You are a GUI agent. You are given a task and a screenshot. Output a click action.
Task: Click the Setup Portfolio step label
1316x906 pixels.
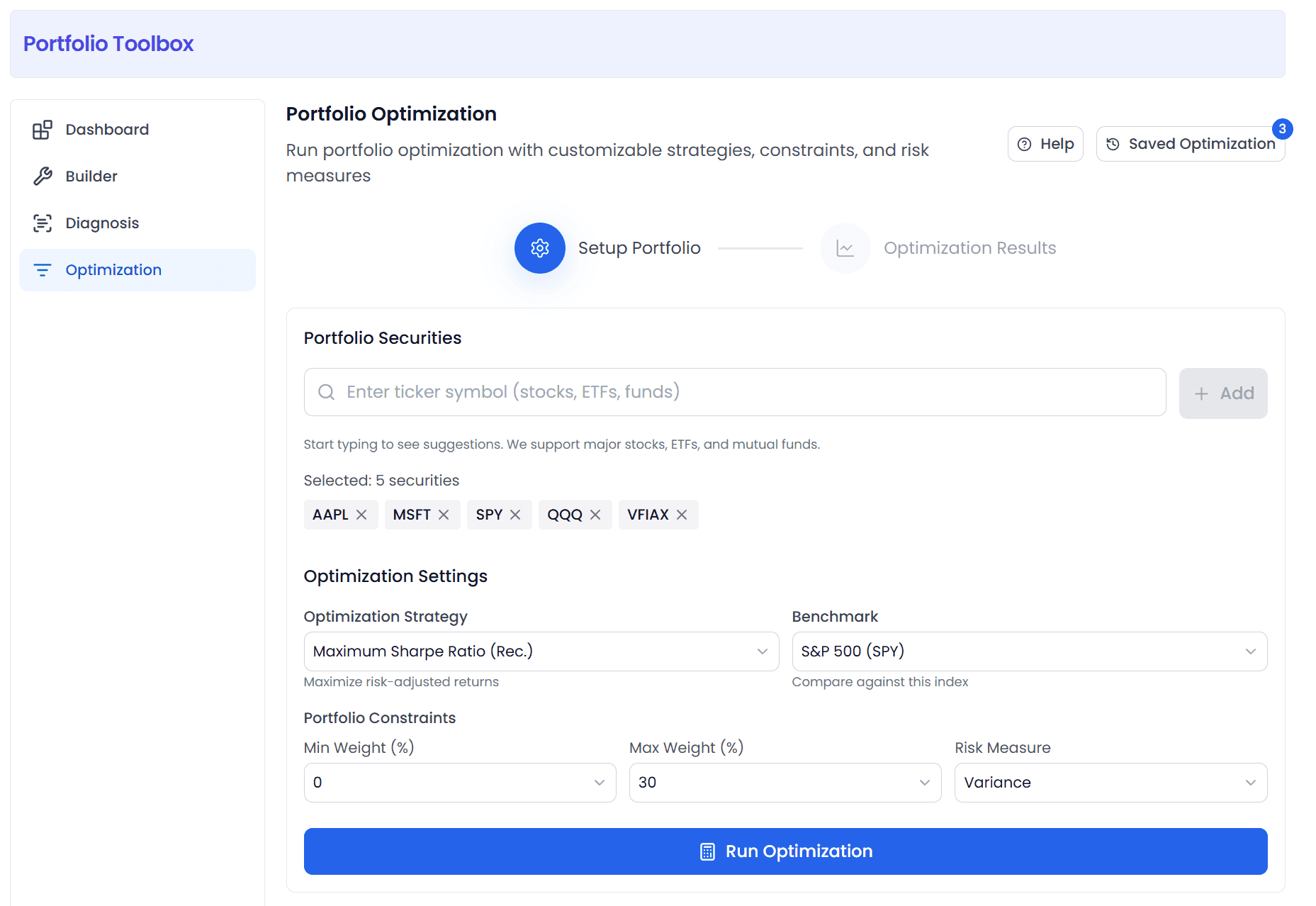pos(639,248)
